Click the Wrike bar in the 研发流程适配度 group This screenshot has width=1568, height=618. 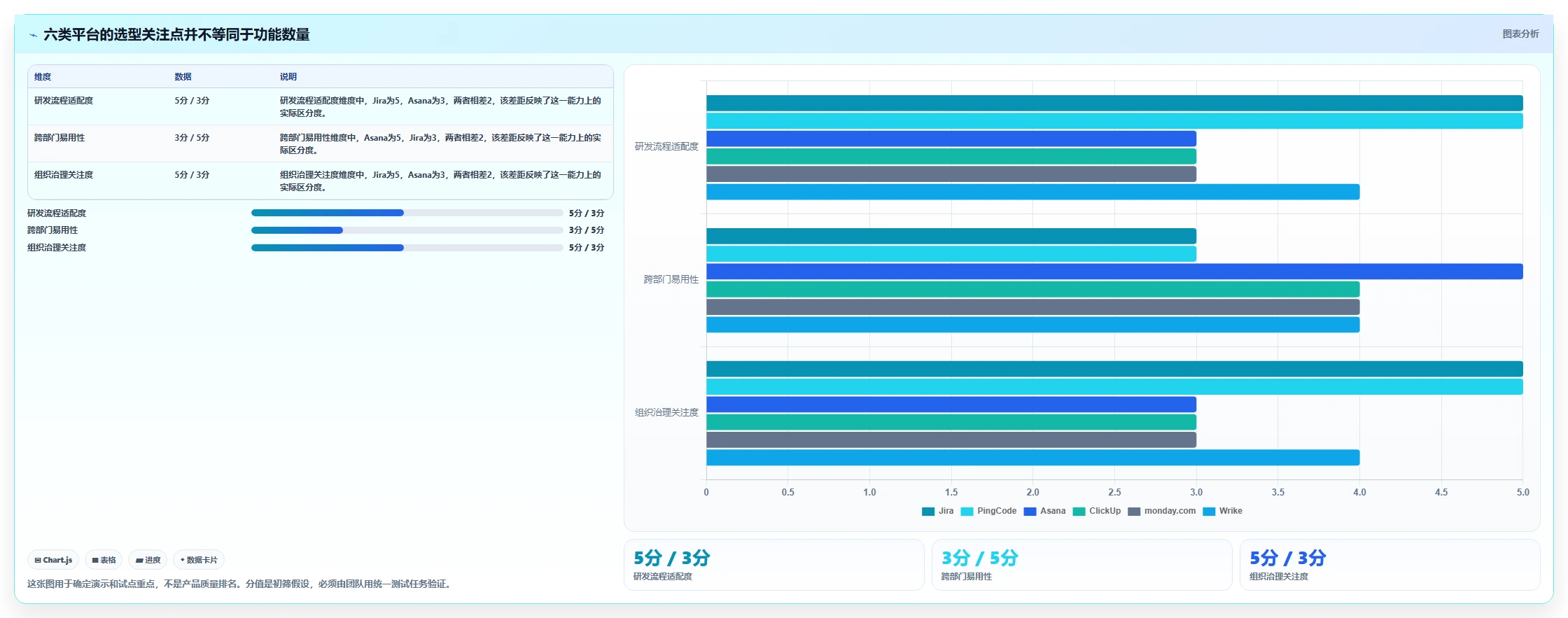tap(1033, 192)
